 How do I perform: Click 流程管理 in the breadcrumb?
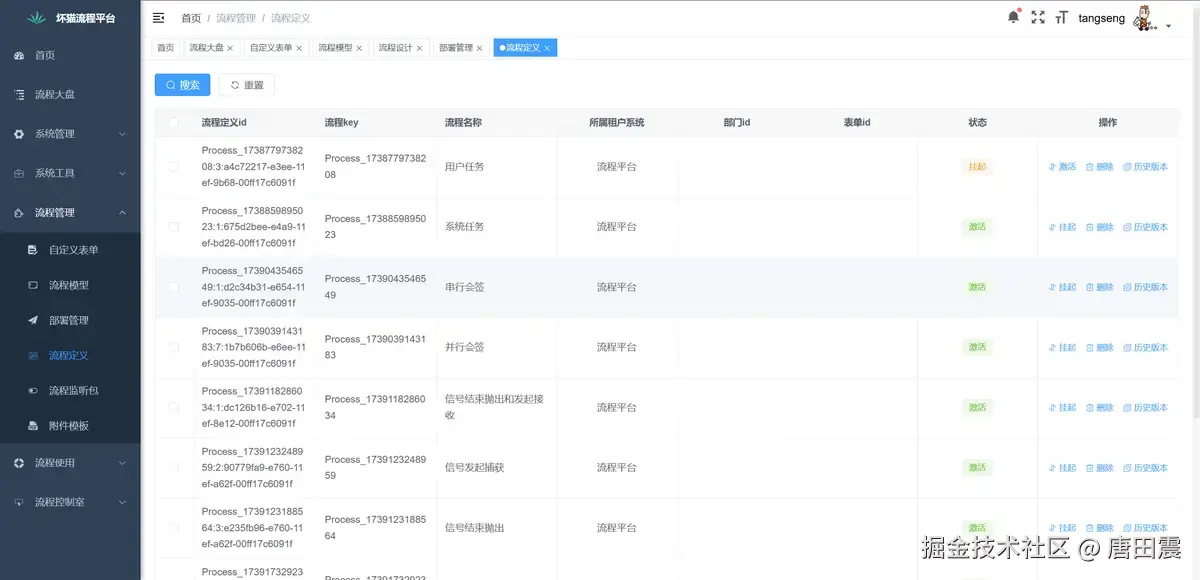coord(236,18)
